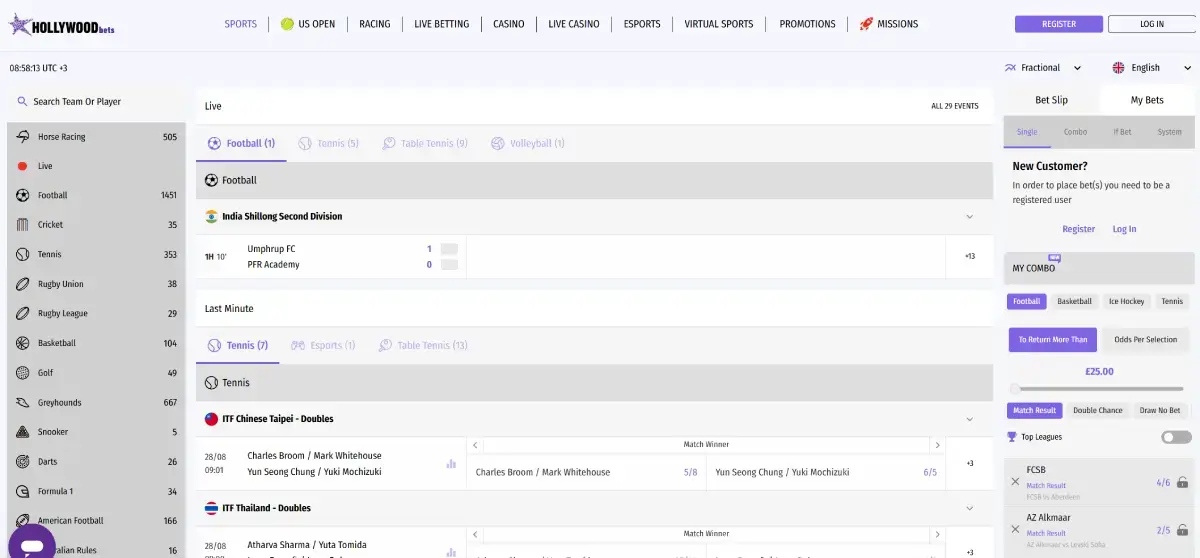Viewport: 1200px width, 558px height.
Task: Select the Basketball icon in sidebar
Action: [x=22, y=343]
